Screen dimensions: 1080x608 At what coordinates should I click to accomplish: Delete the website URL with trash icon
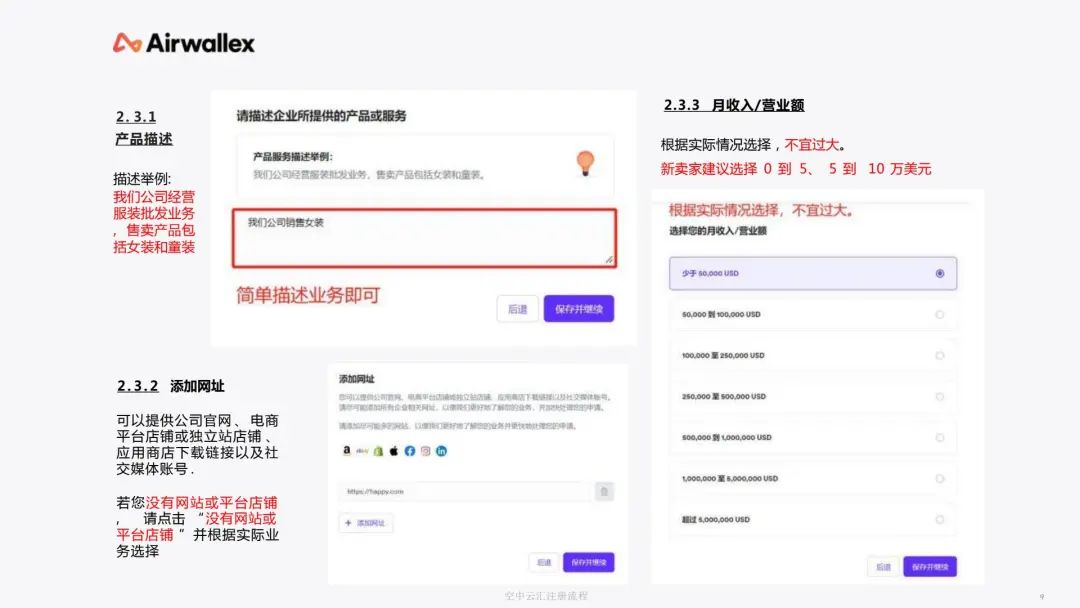(x=603, y=491)
